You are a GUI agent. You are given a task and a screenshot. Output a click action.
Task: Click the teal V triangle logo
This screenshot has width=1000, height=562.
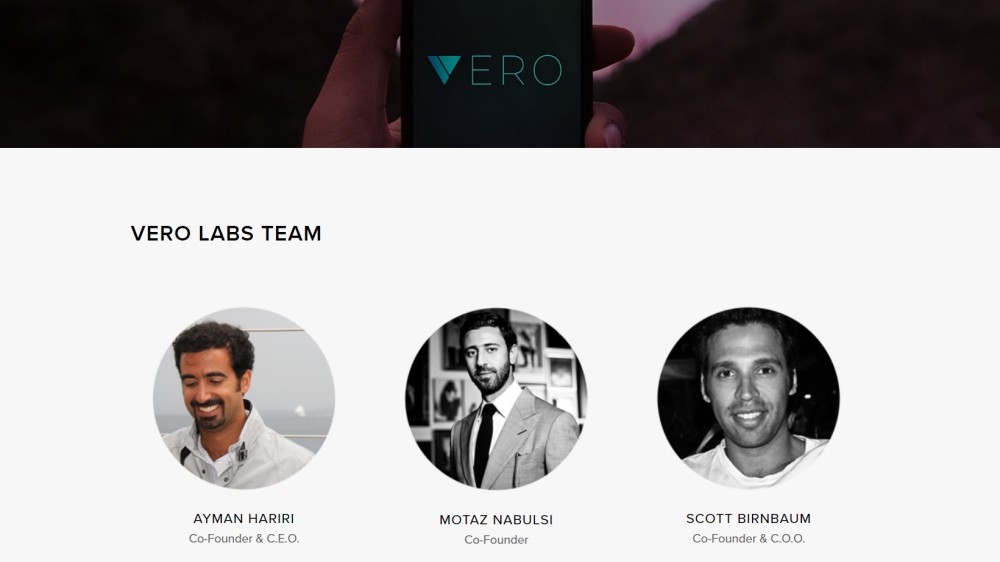click(444, 70)
